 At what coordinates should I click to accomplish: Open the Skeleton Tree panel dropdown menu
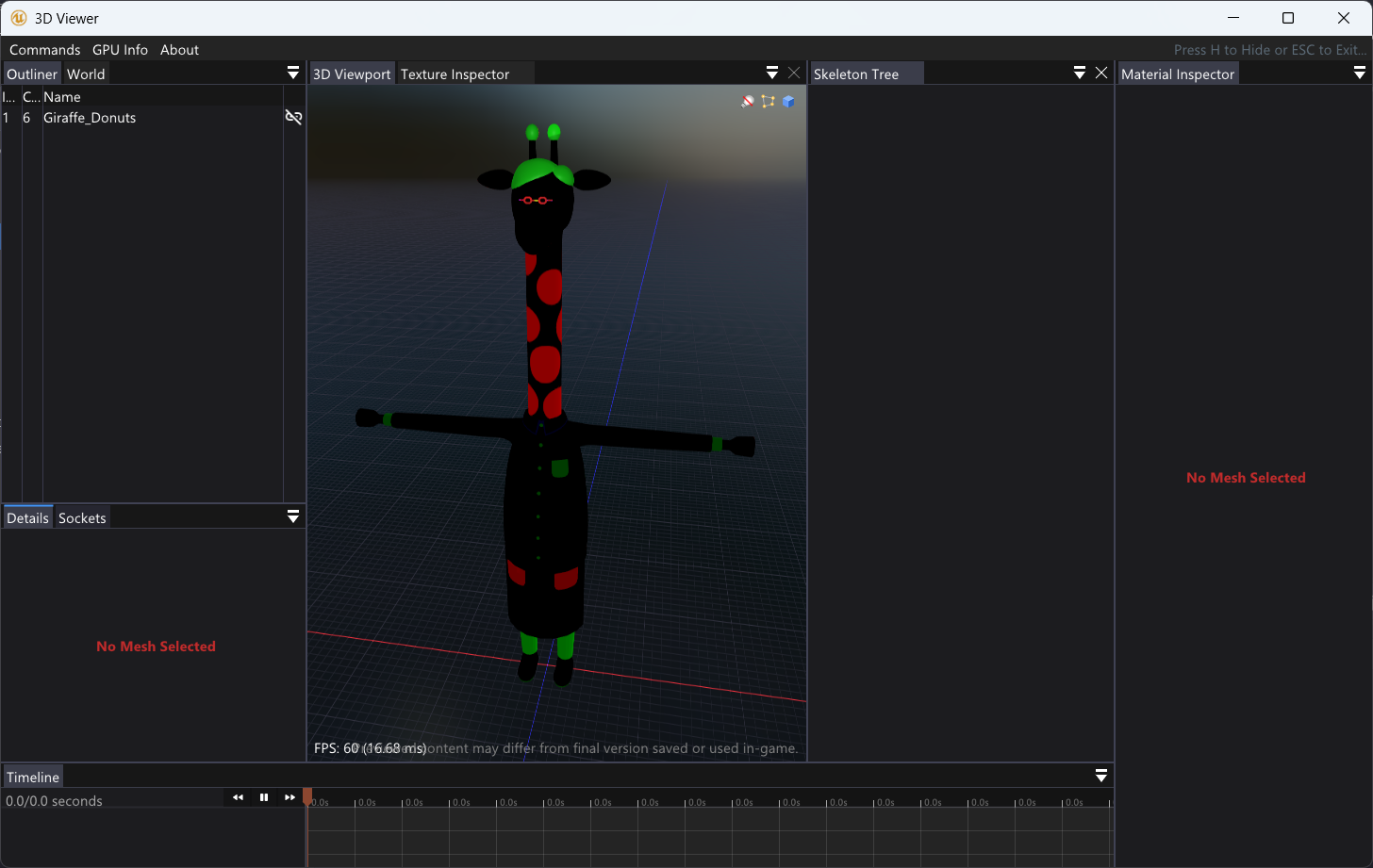[1080, 73]
